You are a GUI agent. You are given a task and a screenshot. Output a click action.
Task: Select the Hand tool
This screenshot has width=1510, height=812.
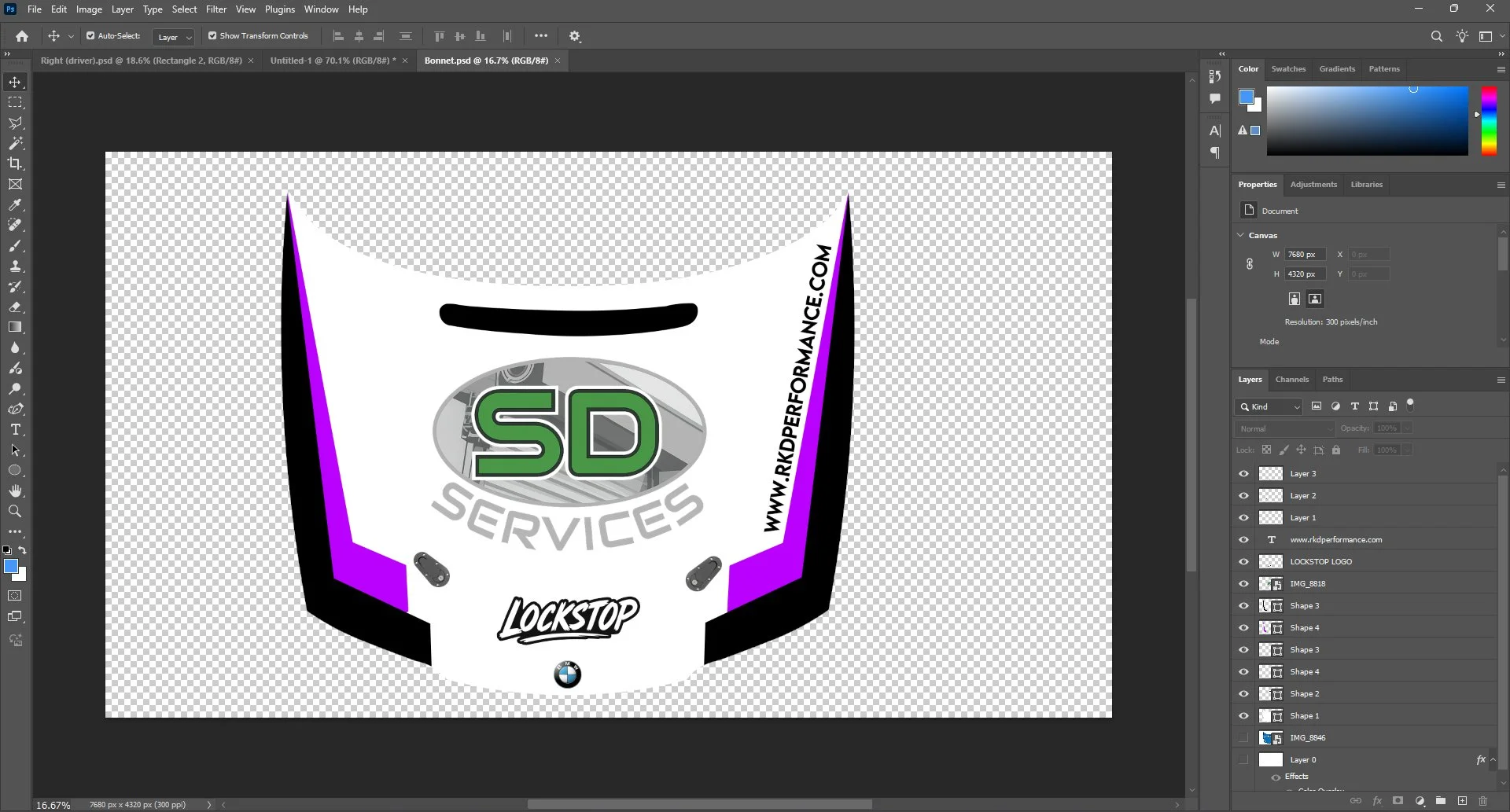[x=15, y=491]
